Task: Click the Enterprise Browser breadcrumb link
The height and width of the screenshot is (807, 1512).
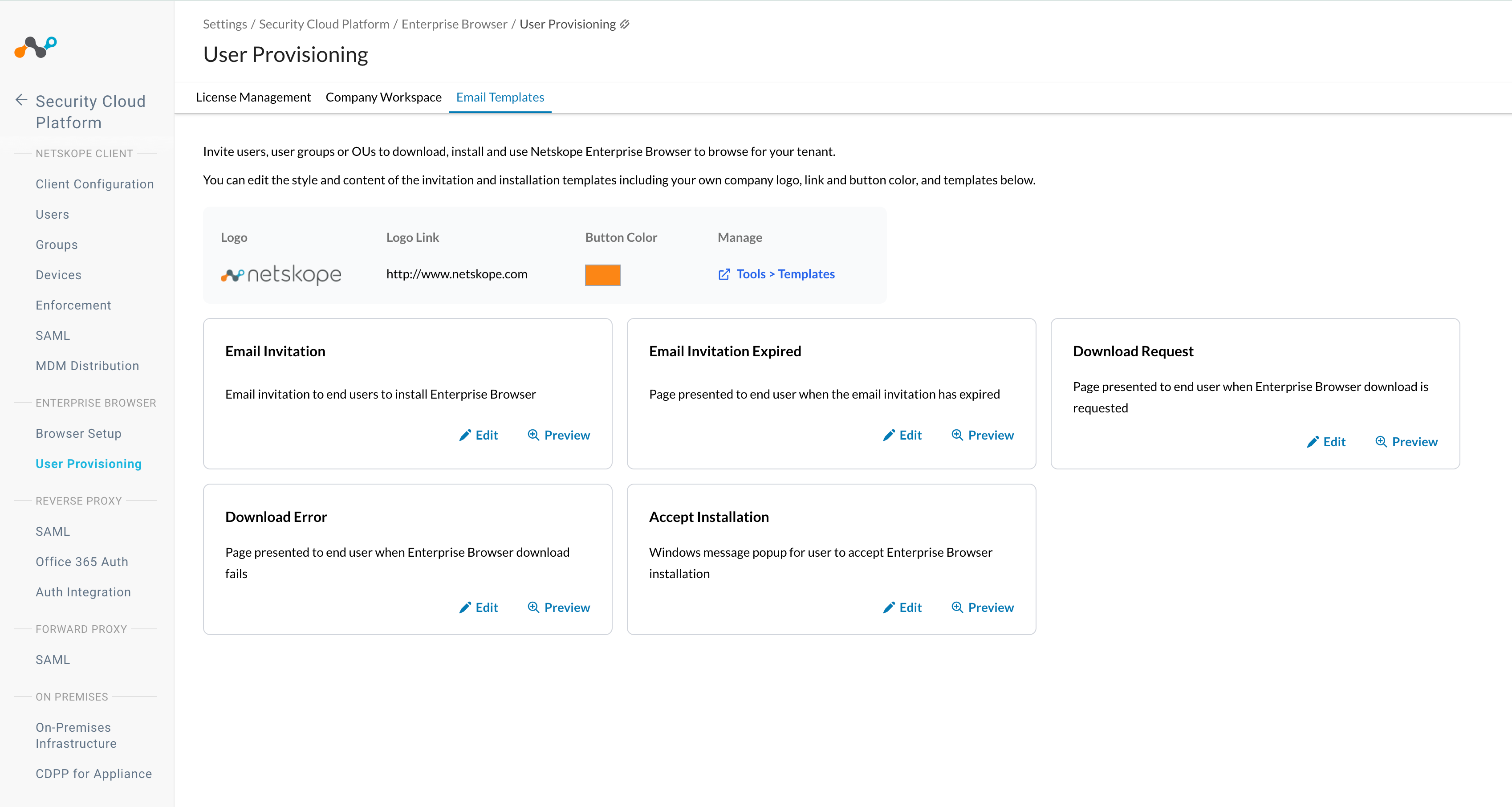Action: click(x=454, y=24)
